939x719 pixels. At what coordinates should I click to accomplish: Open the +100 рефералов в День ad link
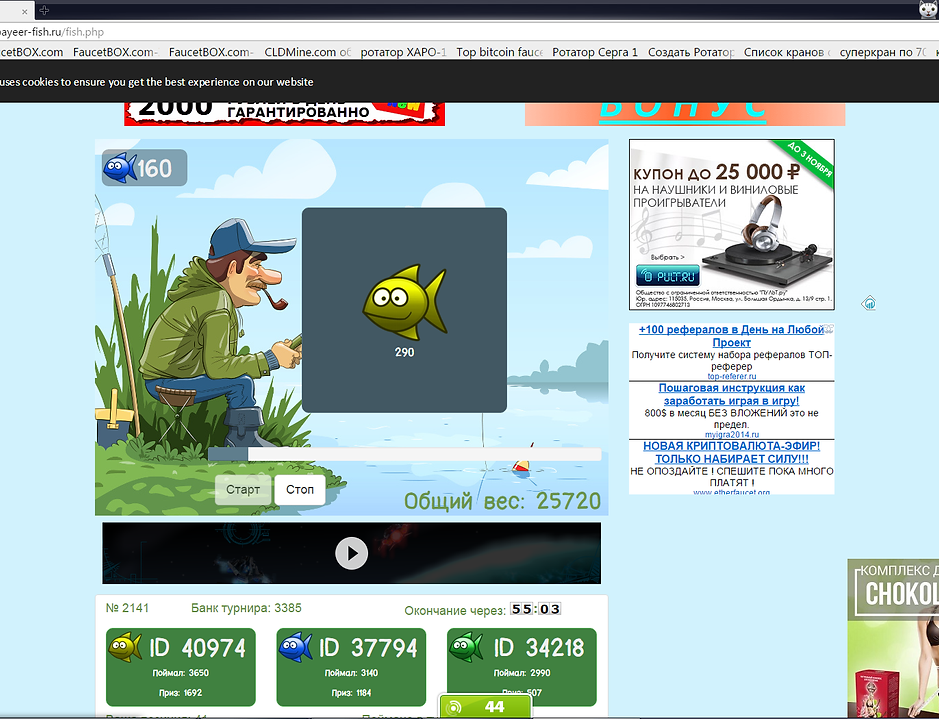pos(732,336)
